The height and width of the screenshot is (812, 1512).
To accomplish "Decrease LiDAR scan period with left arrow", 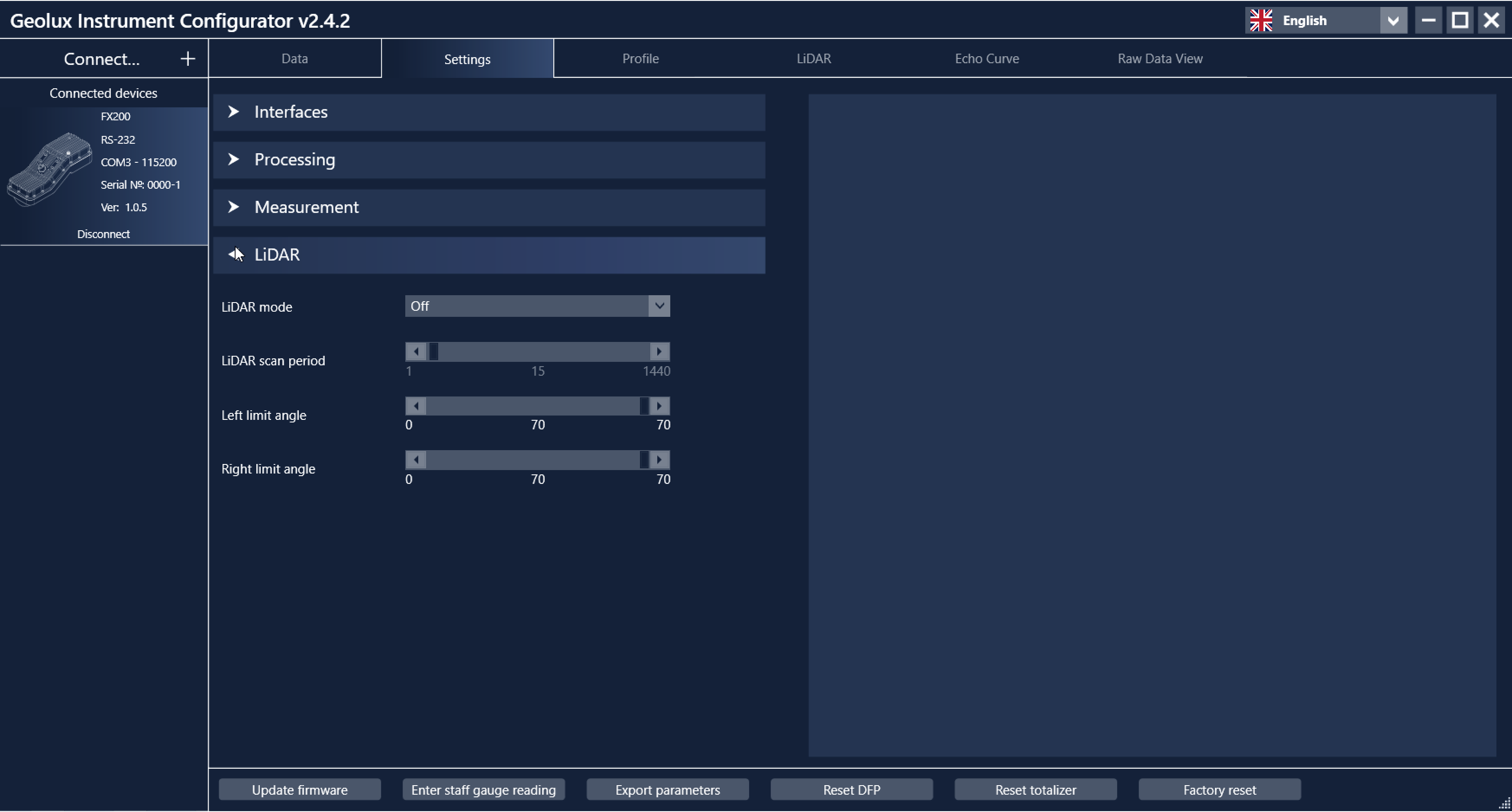I will tap(416, 351).
